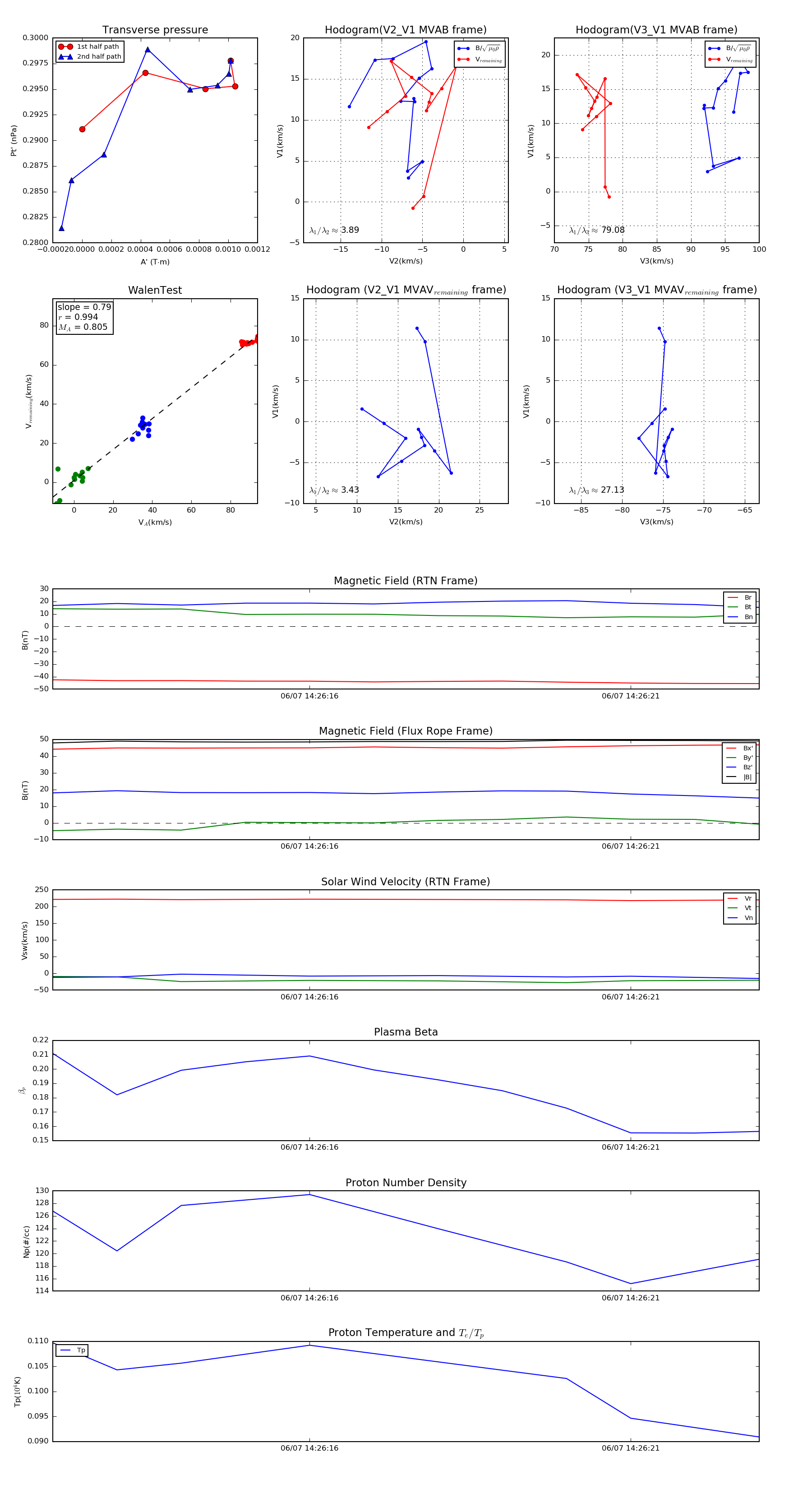Select the '2nd half path' legend entry
Image resolution: width=812 pixels, height=1489 pixels.
point(90,57)
